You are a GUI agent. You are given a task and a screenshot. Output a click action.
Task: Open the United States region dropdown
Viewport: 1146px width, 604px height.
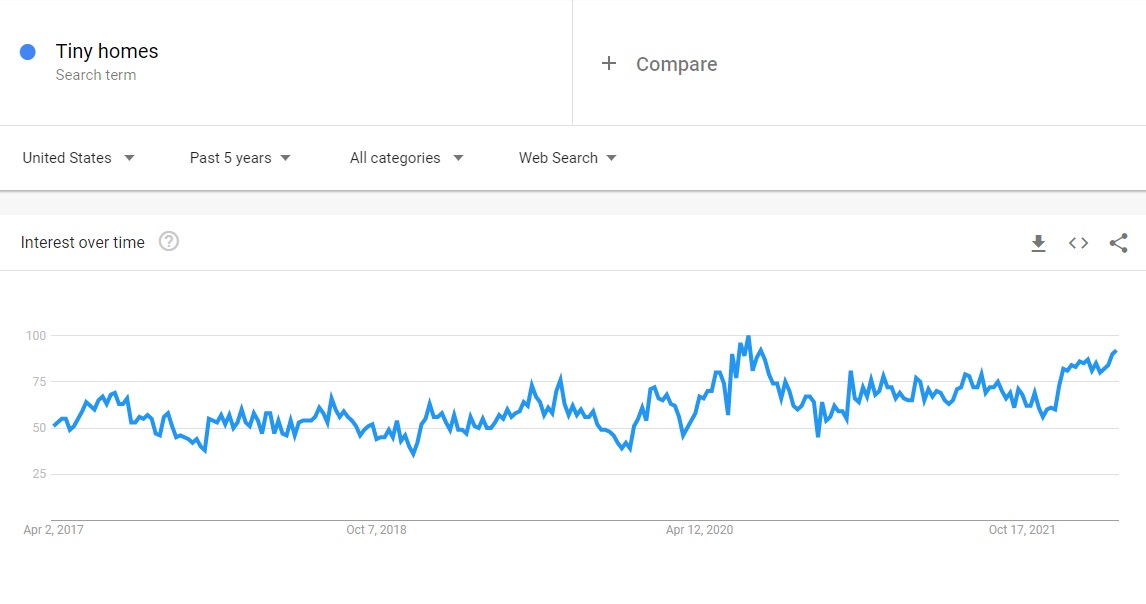(x=79, y=158)
